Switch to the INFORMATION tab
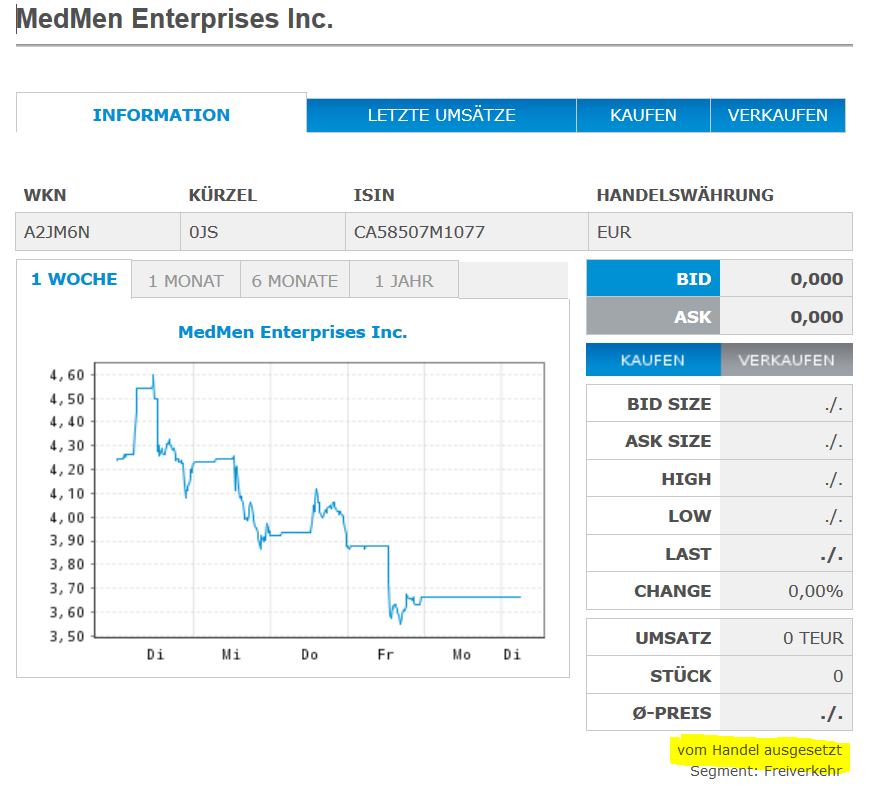The height and width of the screenshot is (791, 885). 161,115
